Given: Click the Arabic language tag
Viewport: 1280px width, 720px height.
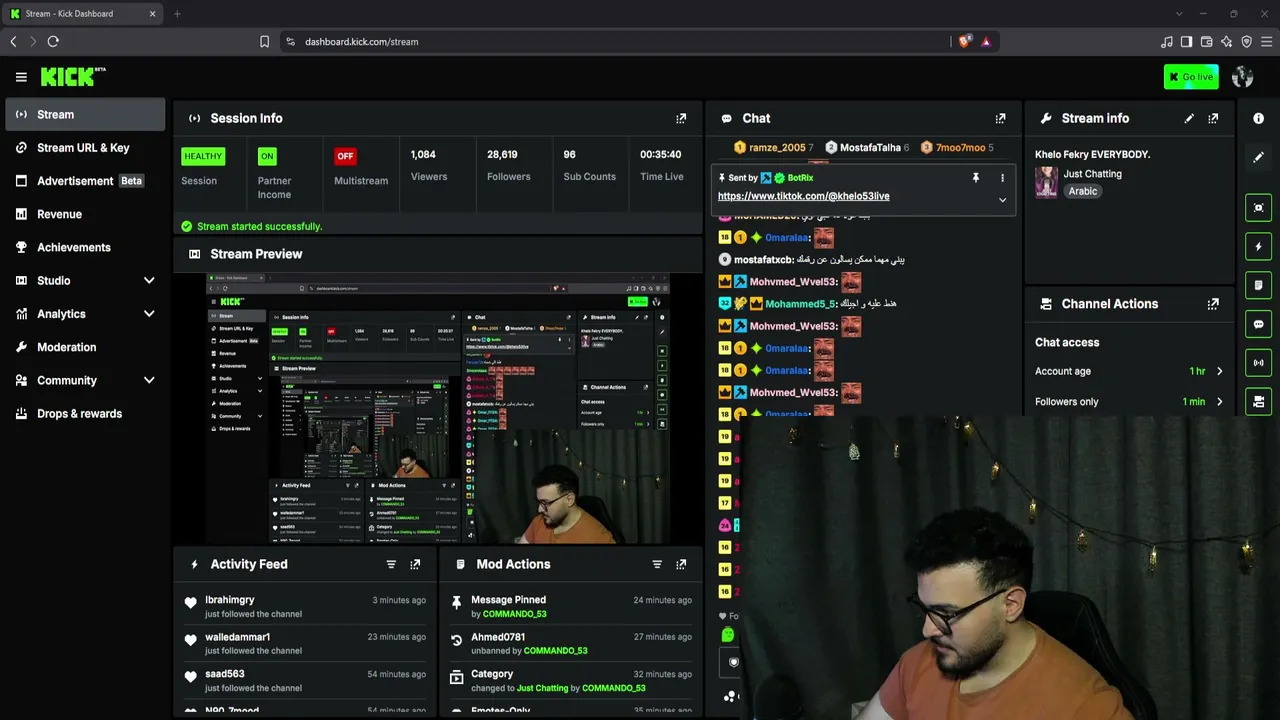Looking at the screenshot, I should click(x=1083, y=191).
